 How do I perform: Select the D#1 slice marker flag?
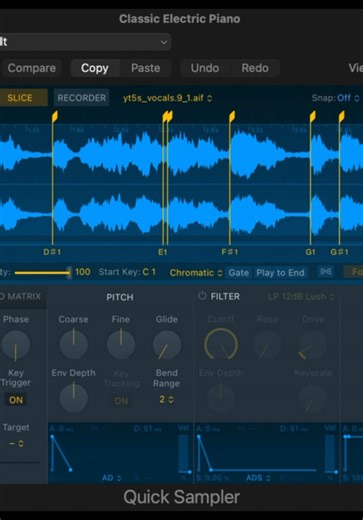point(55,117)
